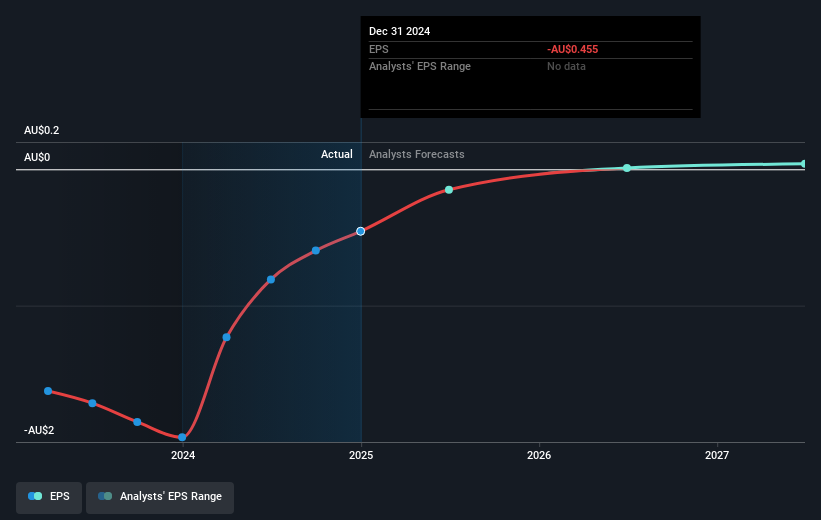Click the AU$0 y-axis label
Image resolution: width=821 pixels, height=520 pixels.
pos(37,157)
